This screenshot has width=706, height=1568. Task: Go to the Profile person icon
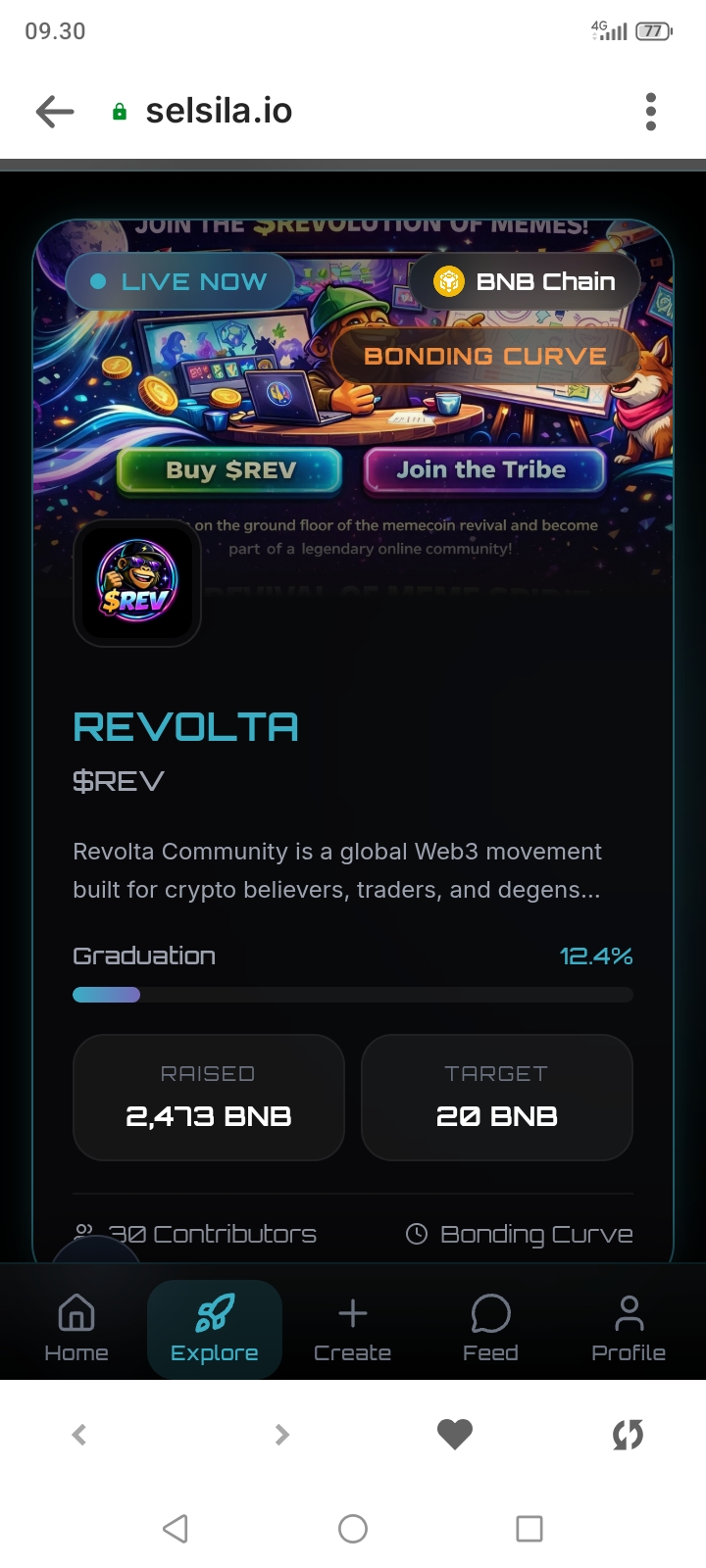point(629,1313)
